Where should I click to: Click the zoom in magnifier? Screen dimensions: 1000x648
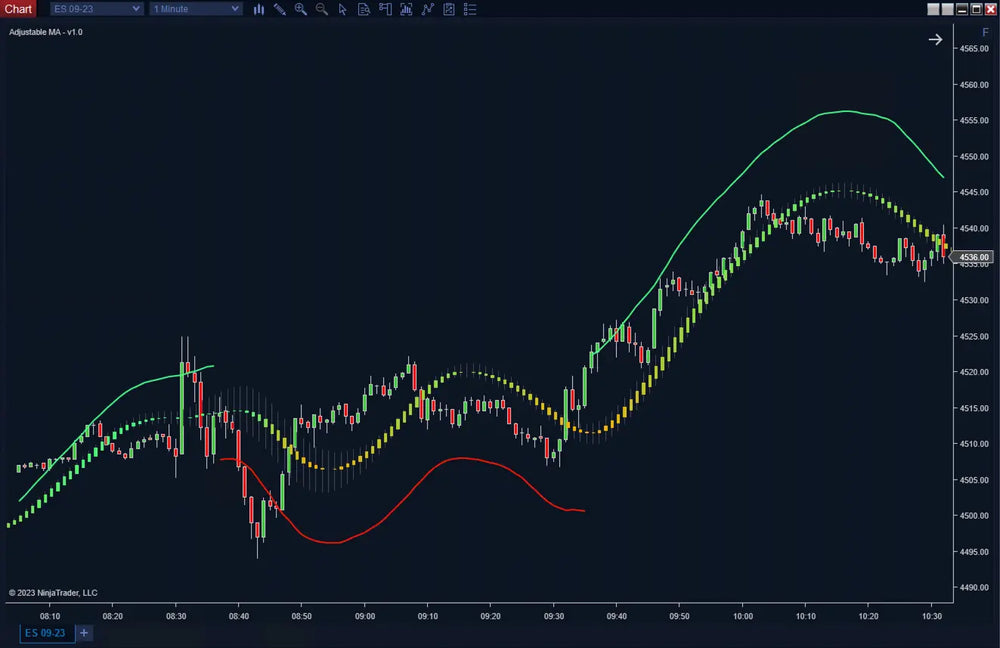(x=300, y=9)
